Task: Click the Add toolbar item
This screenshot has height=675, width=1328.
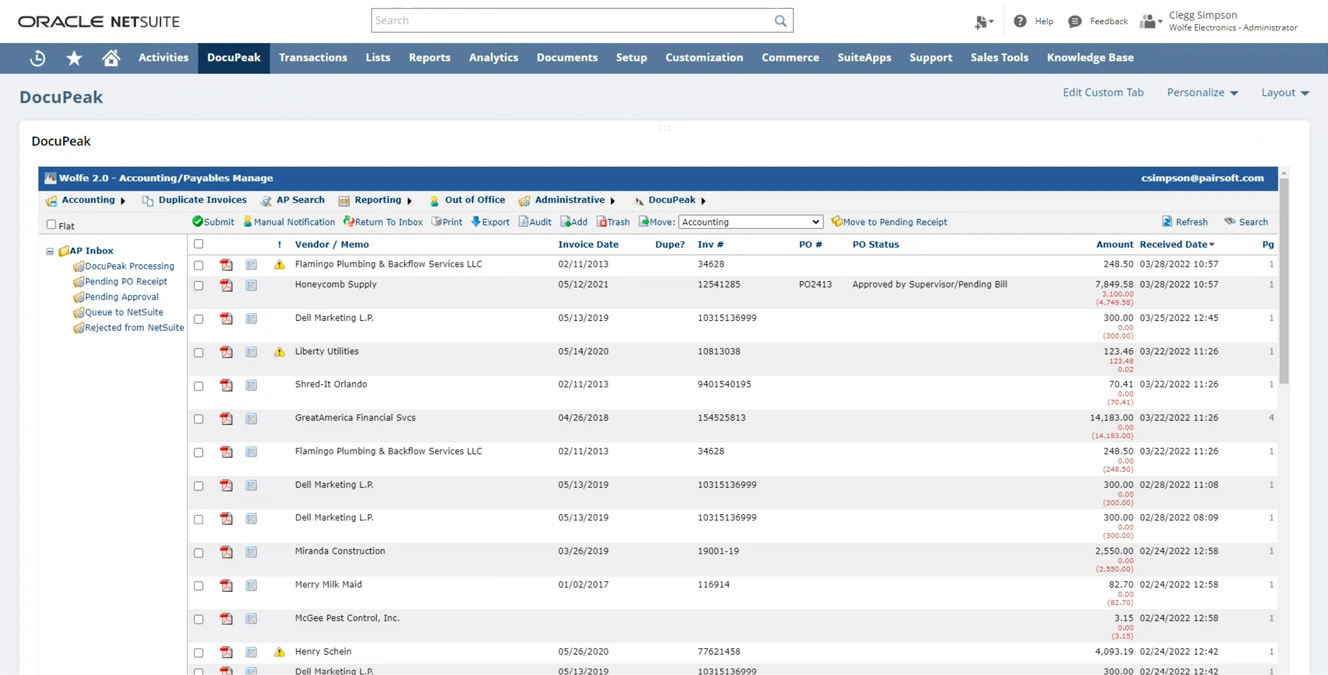Action: coord(574,222)
